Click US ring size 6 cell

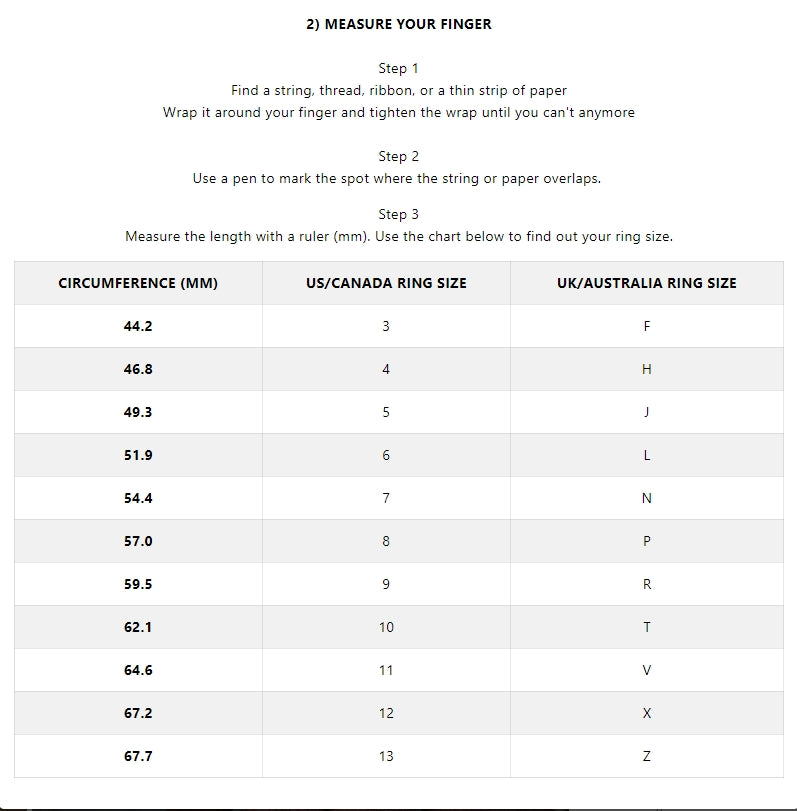tap(386, 455)
